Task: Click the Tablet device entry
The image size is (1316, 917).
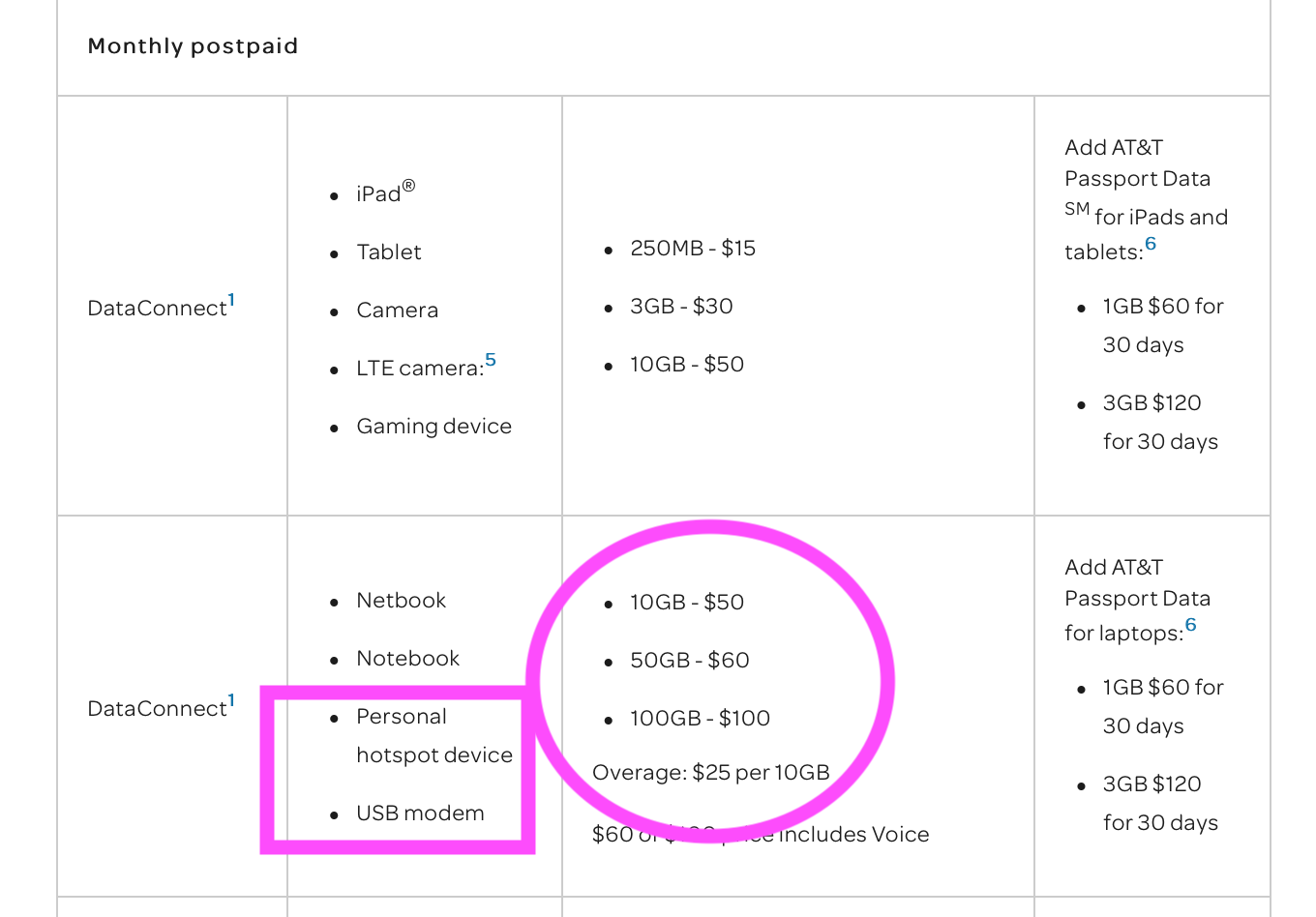Action: click(388, 252)
